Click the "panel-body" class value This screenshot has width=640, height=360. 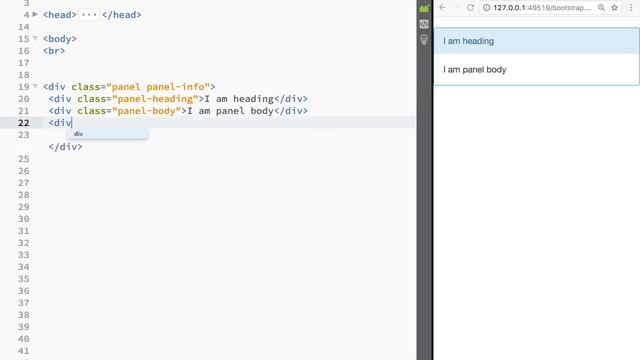tap(147, 111)
